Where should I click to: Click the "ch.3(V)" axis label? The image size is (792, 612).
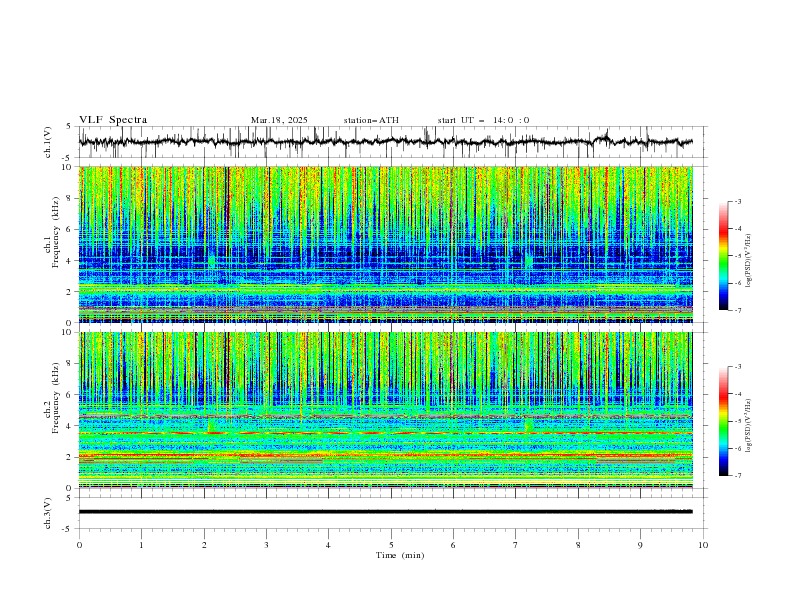pyautogui.click(x=48, y=513)
